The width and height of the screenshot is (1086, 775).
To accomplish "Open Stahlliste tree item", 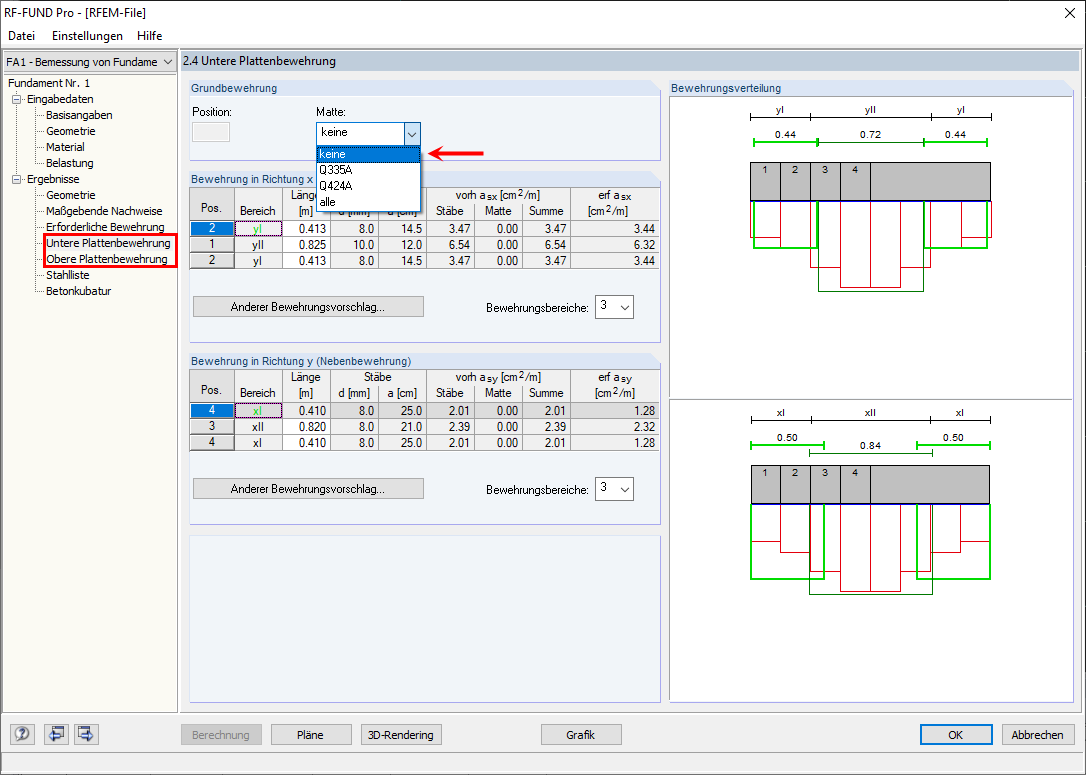I will (67, 275).
